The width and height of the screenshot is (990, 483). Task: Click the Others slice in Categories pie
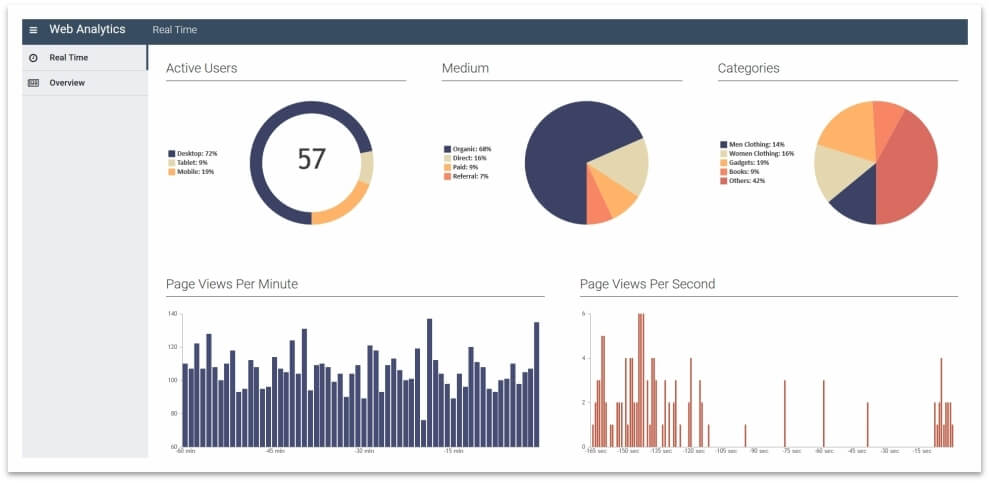(909, 170)
